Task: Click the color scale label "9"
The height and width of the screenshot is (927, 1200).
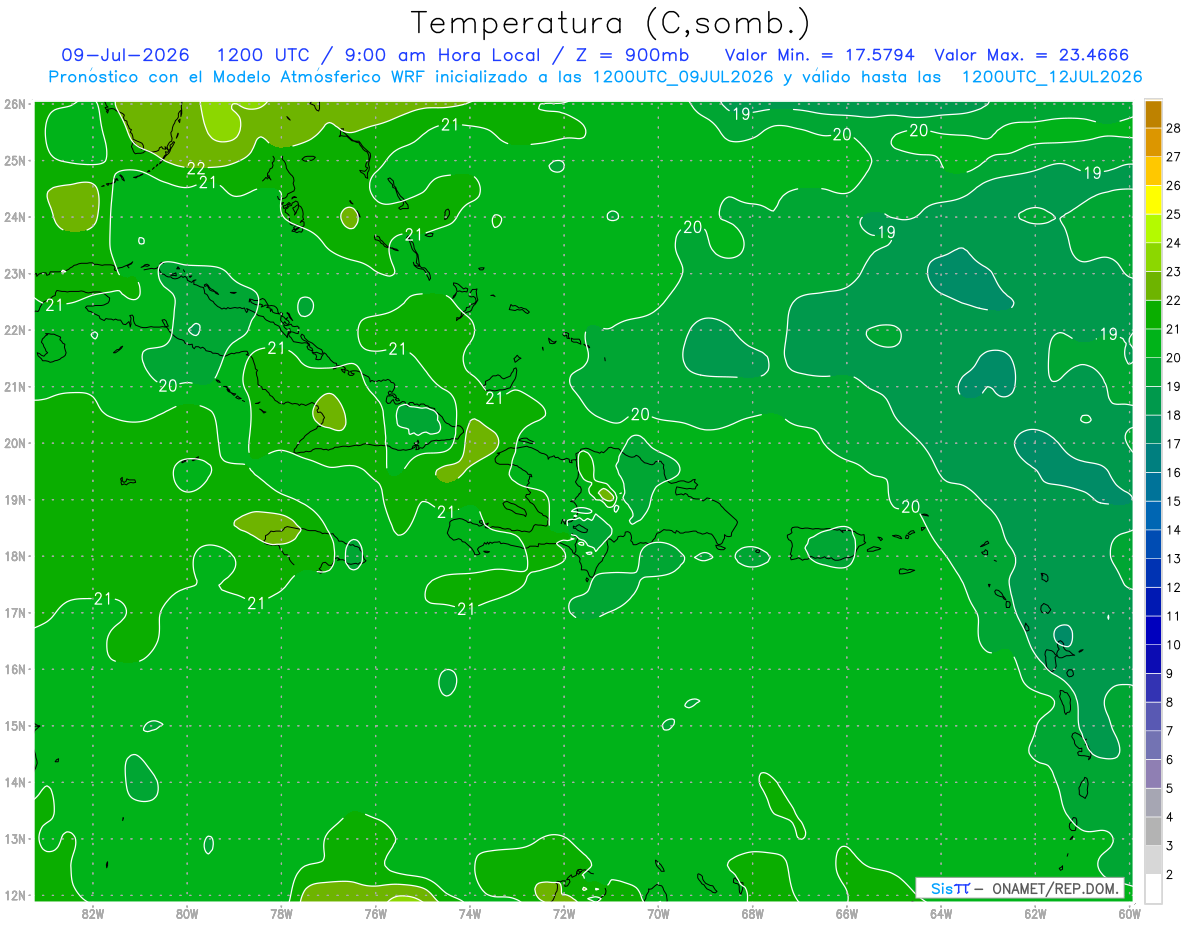Action: (x=1170, y=673)
